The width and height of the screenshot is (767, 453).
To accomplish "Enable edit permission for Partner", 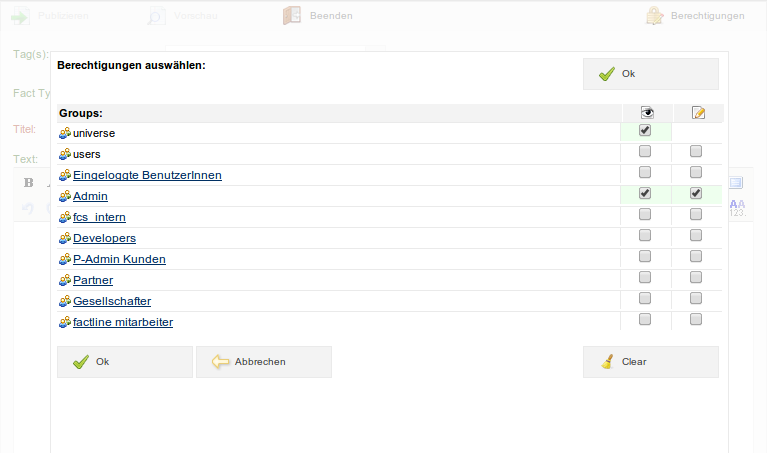I will click(696, 278).
